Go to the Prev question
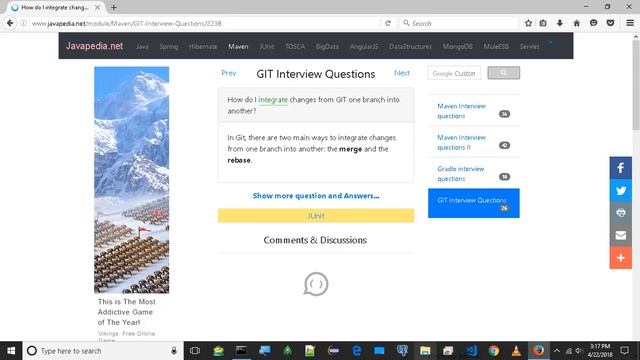Screen dimensions: 640x360 [229, 73]
